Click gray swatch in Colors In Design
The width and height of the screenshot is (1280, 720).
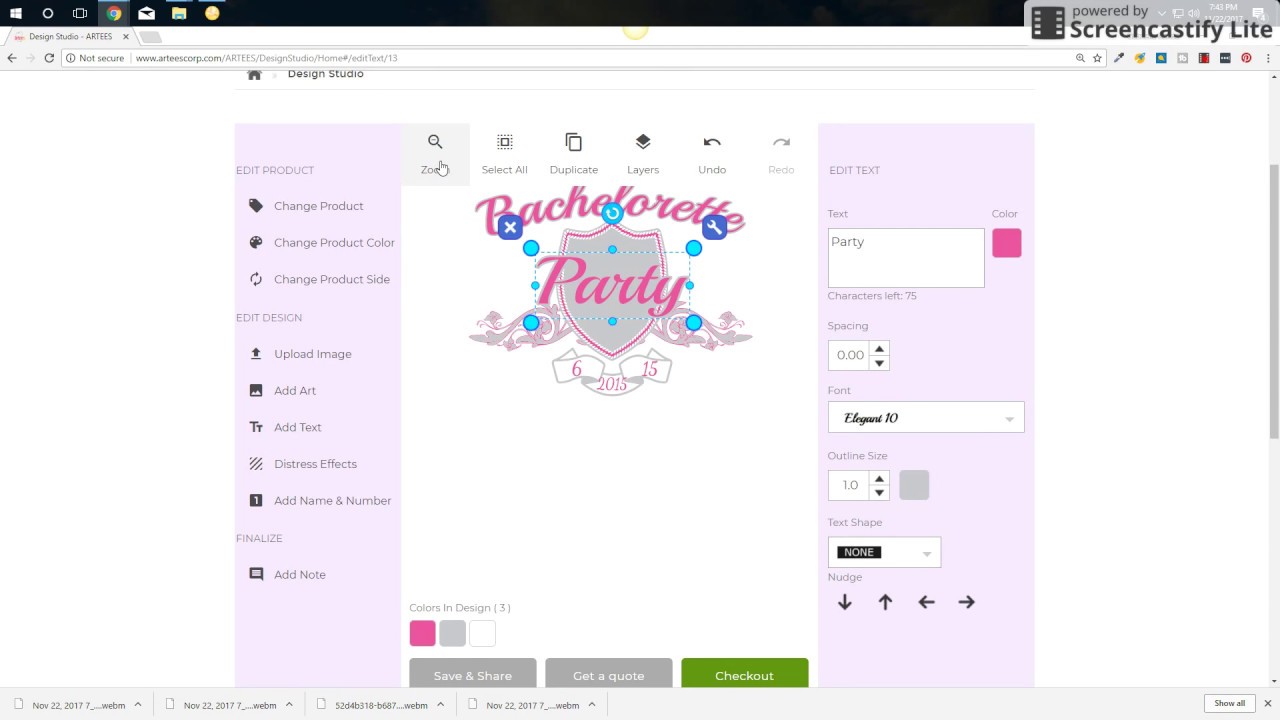[x=452, y=633]
